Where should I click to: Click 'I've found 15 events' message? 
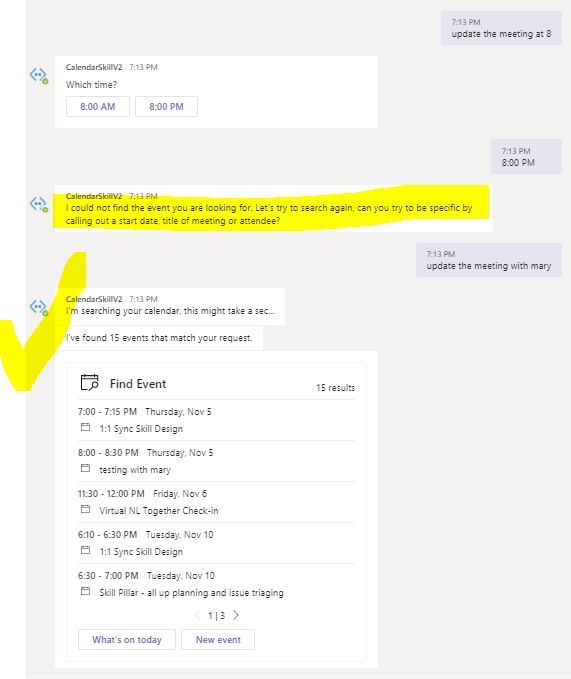pyautogui.click(x=159, y=338)
